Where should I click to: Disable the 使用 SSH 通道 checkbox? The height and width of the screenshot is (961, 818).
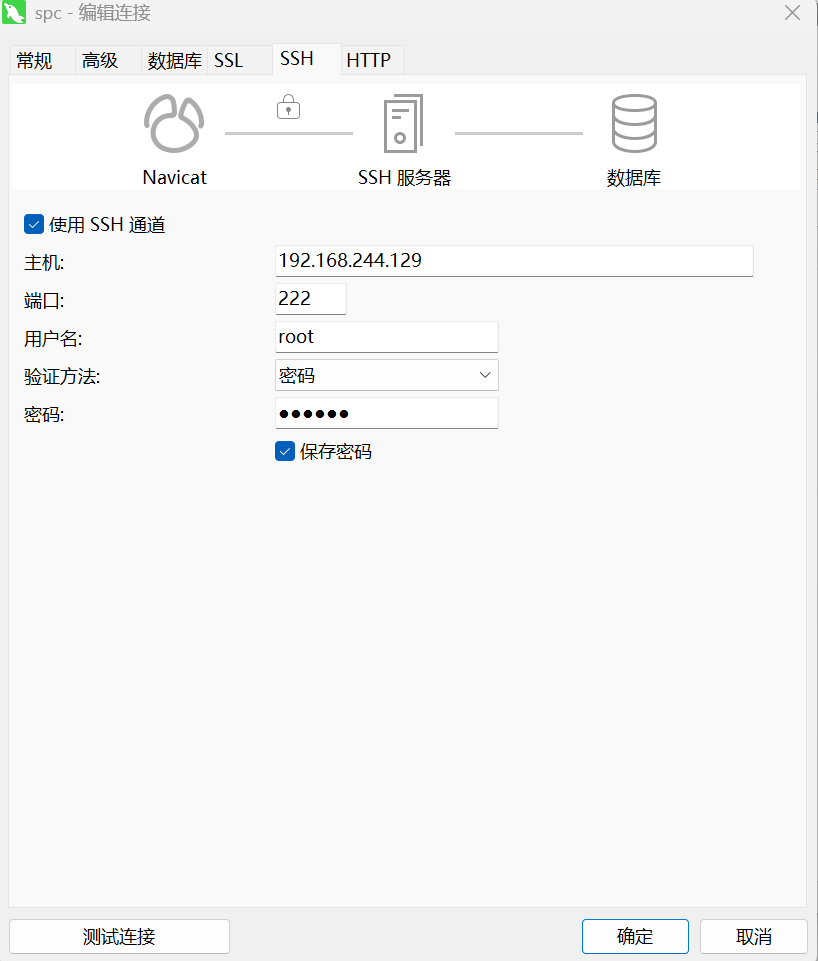tap(34, 225)
